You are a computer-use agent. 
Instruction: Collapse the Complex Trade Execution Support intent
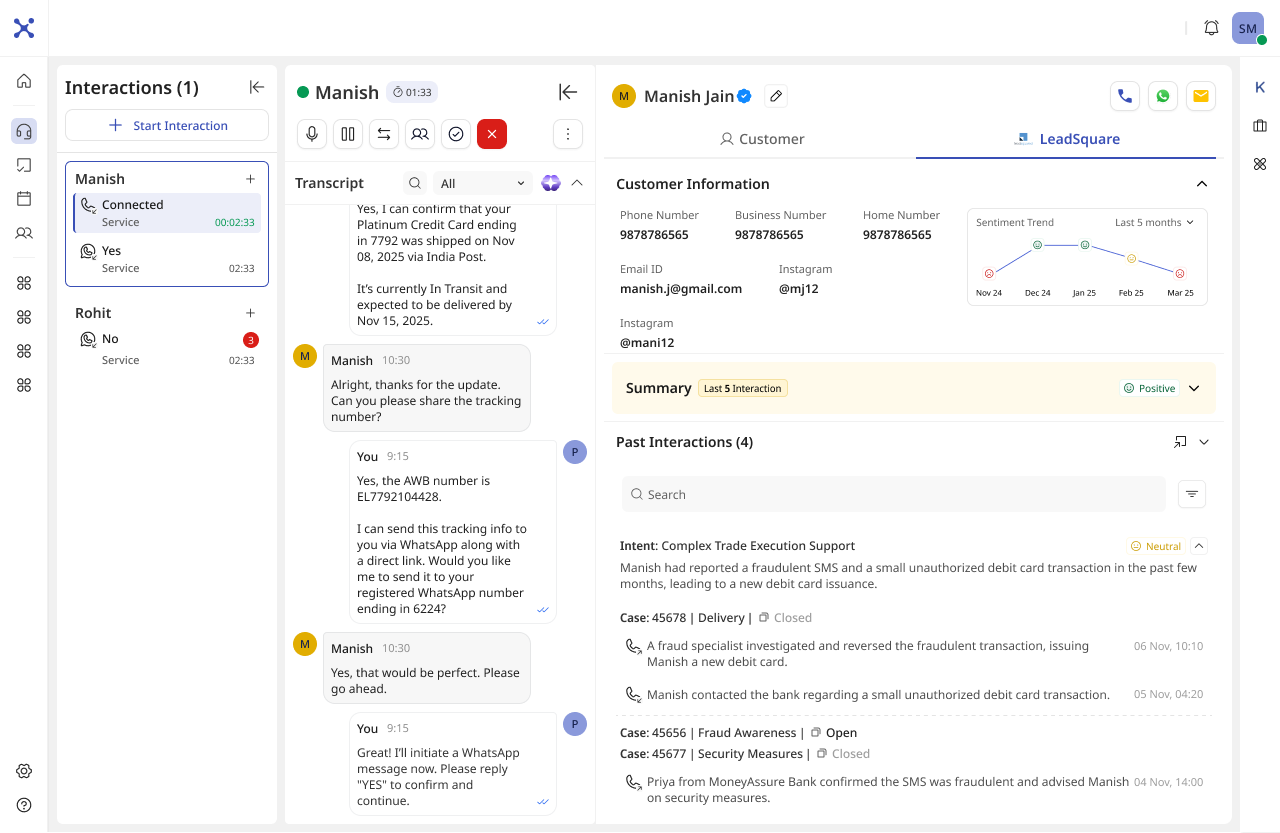click(x=1199, y=546)
